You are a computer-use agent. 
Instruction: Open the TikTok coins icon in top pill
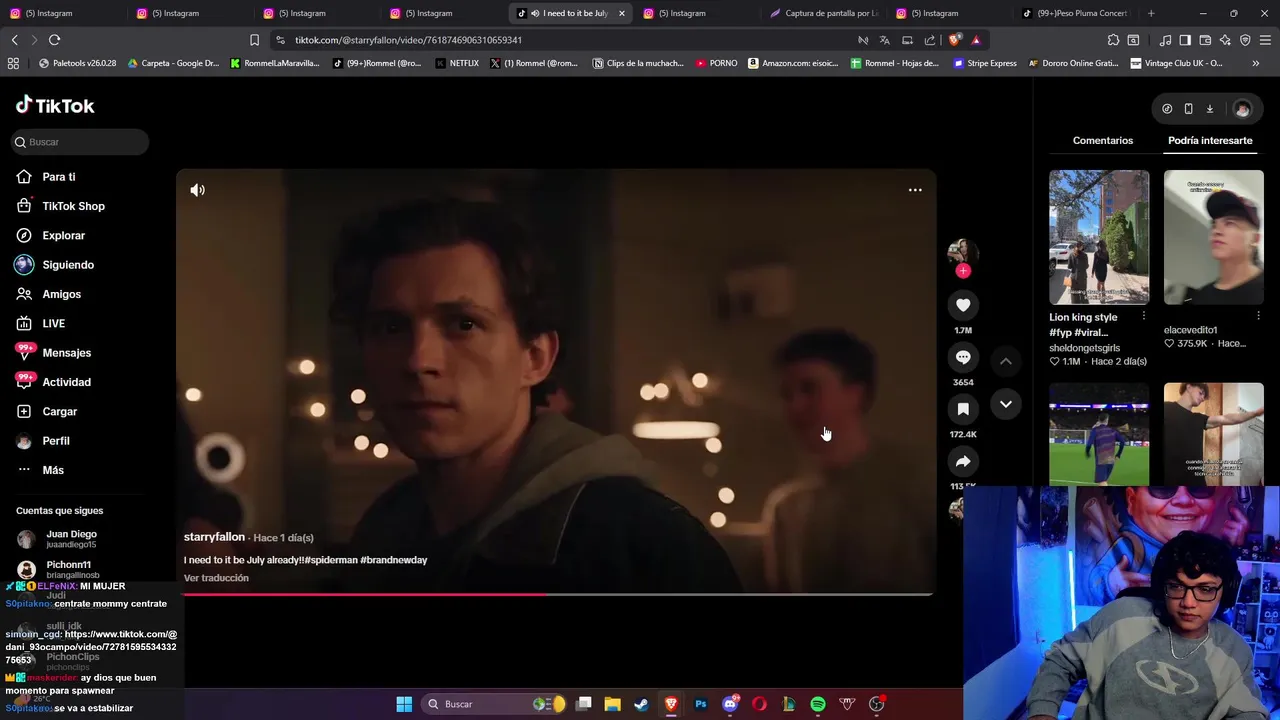click(1167, 109)
